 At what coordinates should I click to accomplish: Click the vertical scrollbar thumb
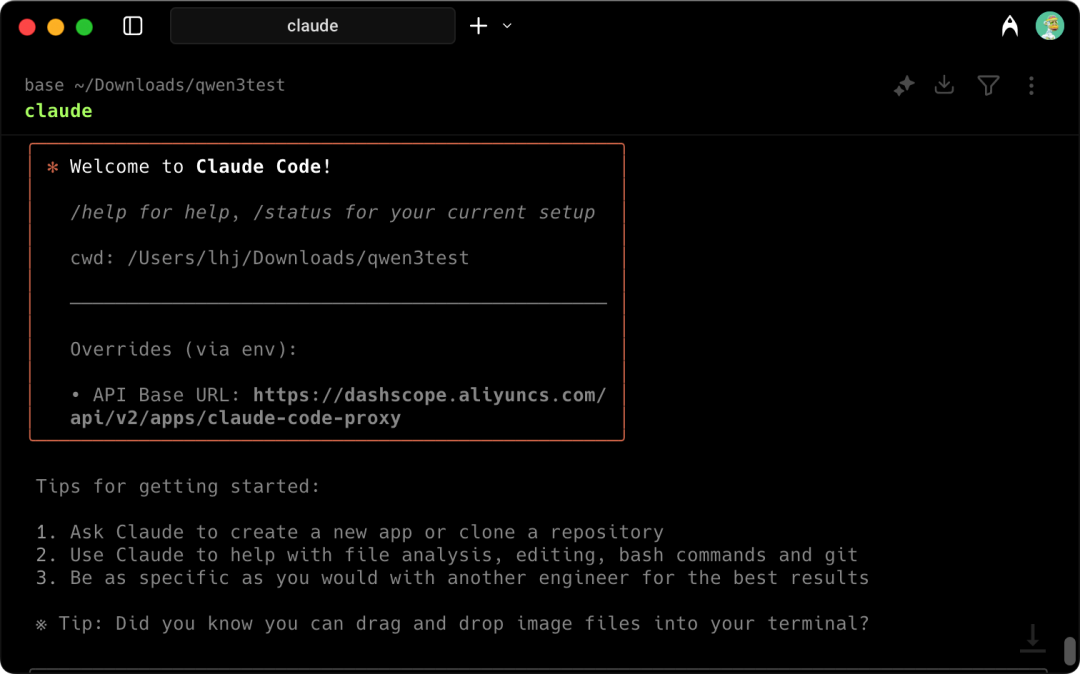1069,650
